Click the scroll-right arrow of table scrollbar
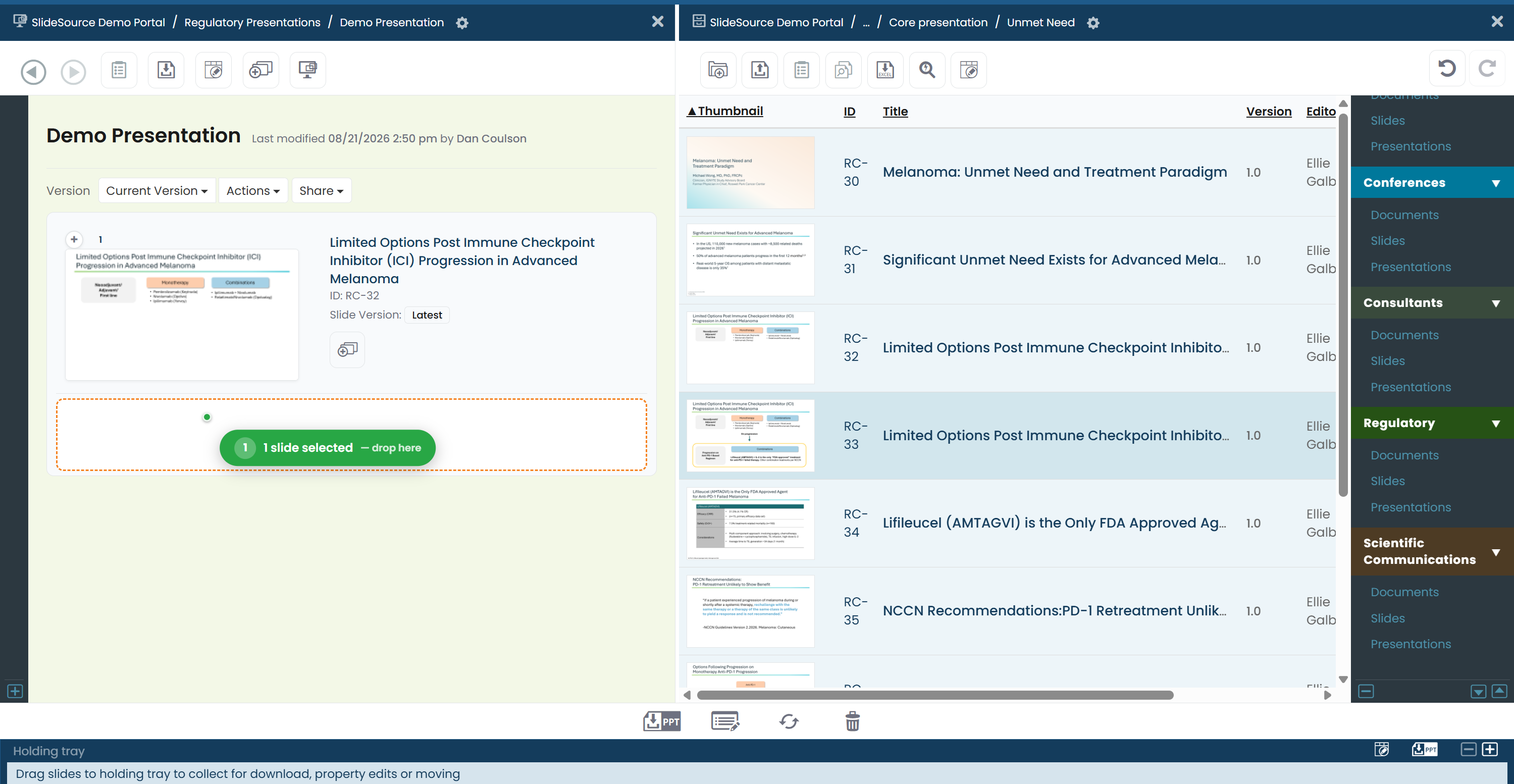The width and height of the screenshot is (1514, 784). (x=1328, y=695)
